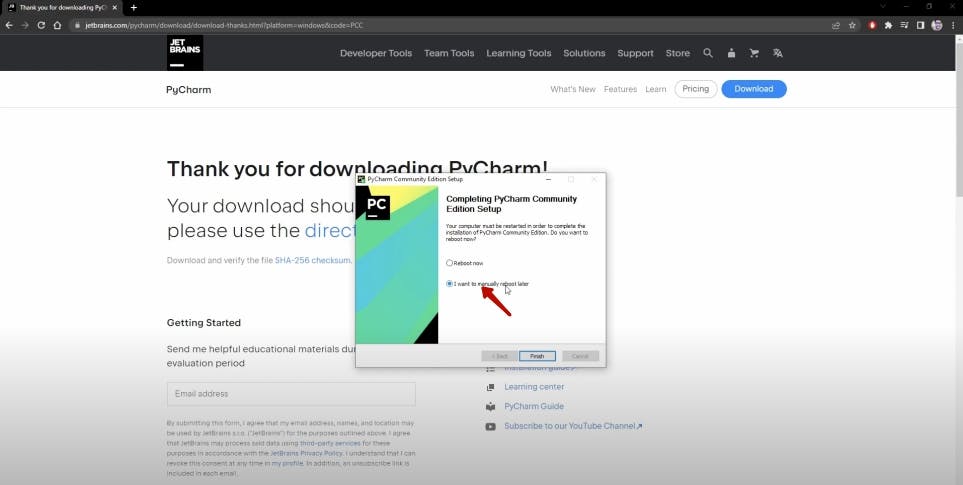Open the site search magnifier icon

[708, 53]
